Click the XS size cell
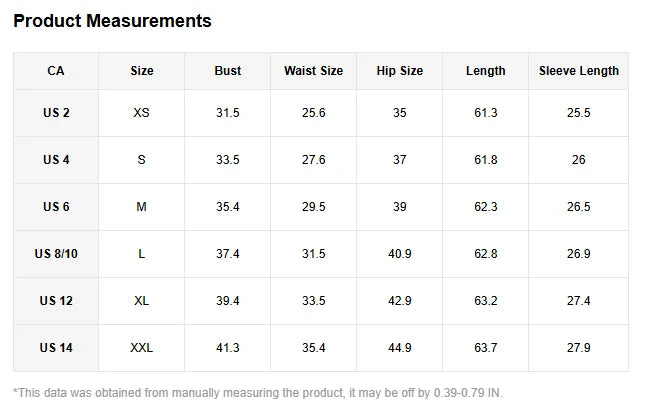664x411 pixels. [141, 113]
